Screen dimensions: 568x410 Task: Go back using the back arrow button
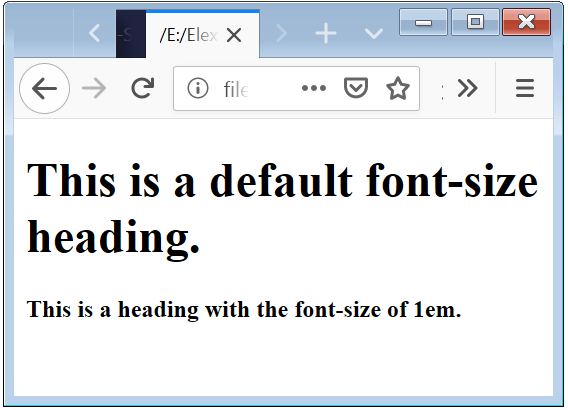(x=44, y=88)
